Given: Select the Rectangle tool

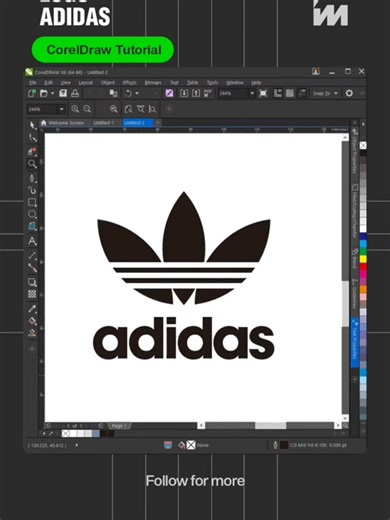Looking at the screenshot, I should click(32, 202).
